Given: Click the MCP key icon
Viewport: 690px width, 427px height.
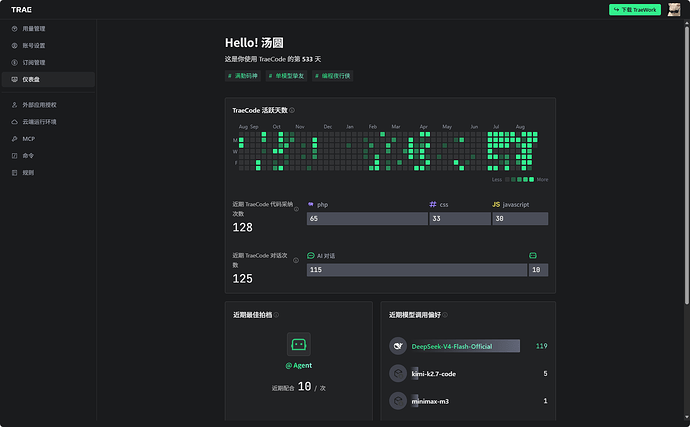Looking at the screenshot, I should pyautogui.click(x=15, y=139).
